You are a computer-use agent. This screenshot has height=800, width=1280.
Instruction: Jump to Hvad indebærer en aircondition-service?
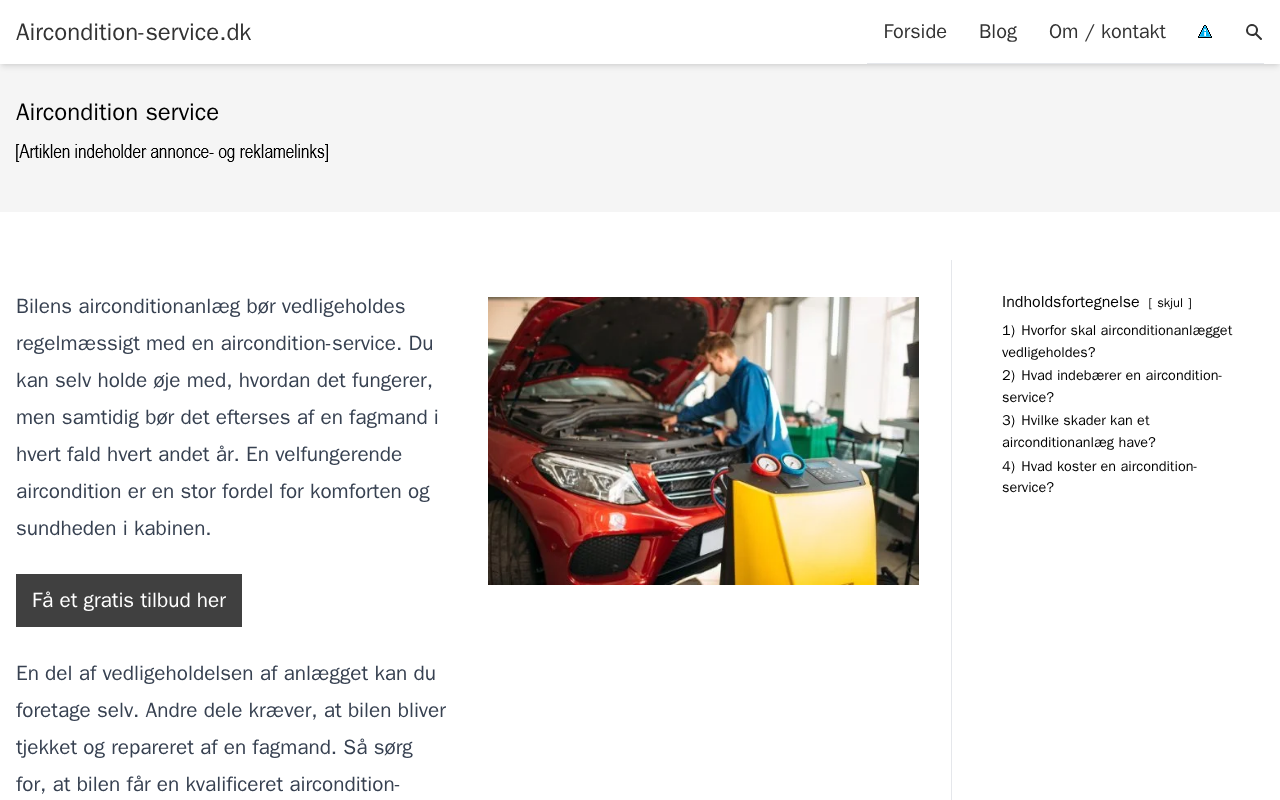[1112, 386]
